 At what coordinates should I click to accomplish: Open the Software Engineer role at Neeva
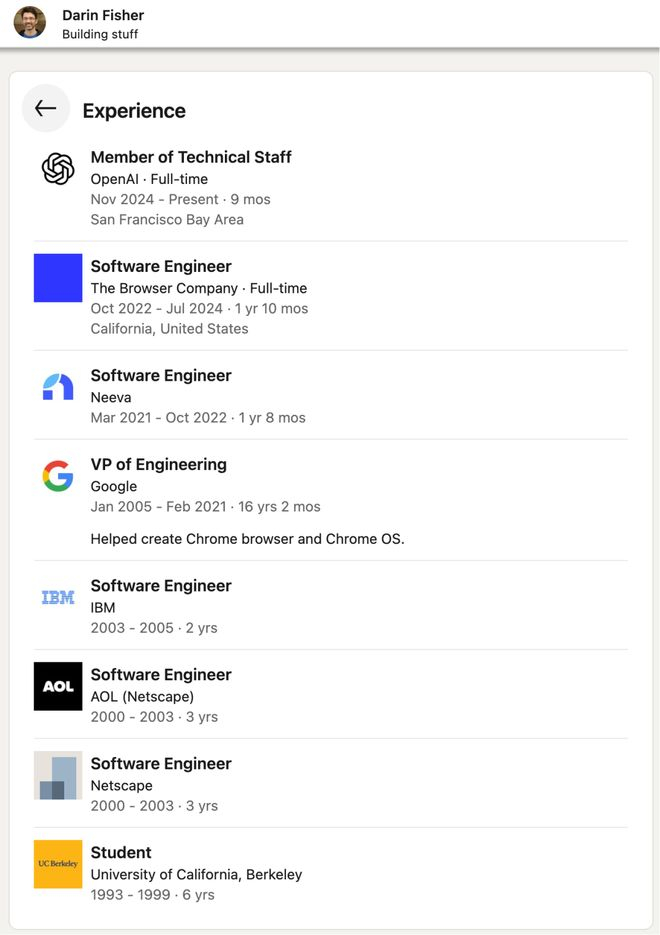[161, 375]
